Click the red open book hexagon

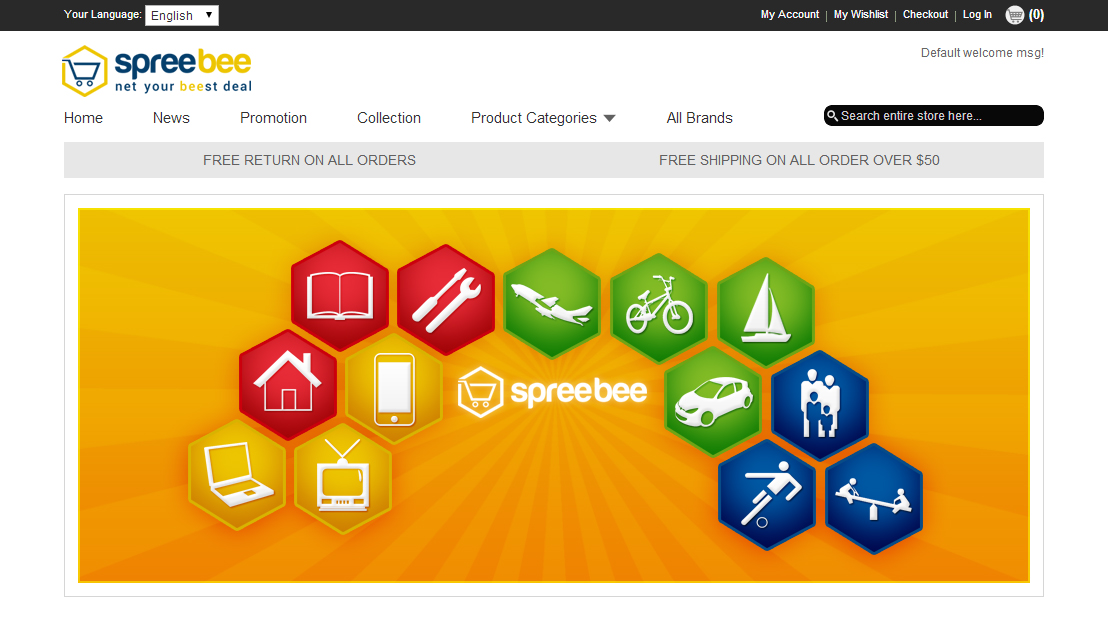point(340,296)
